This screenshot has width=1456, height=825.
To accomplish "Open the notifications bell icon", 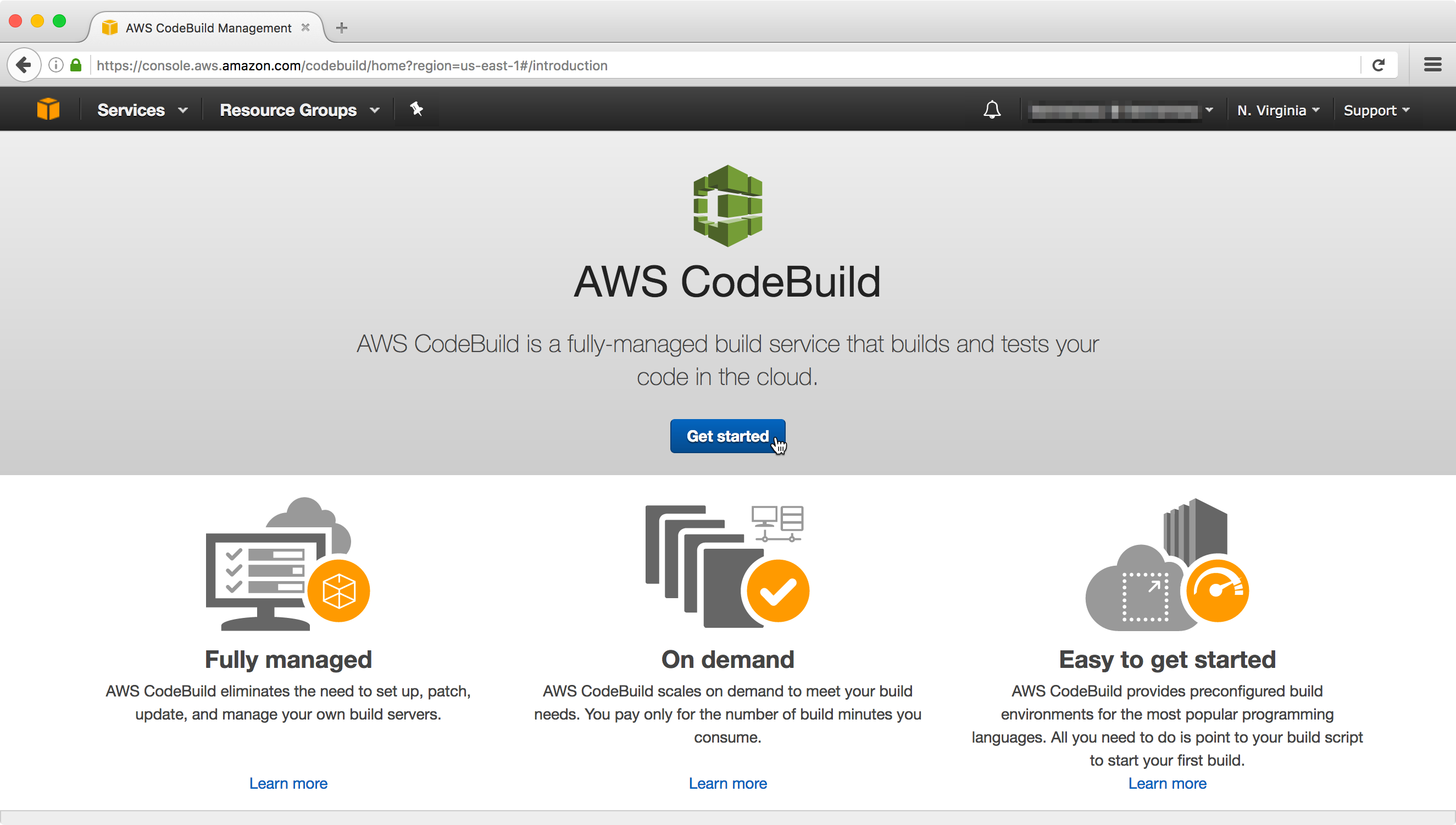I will [x=992, y=109].
